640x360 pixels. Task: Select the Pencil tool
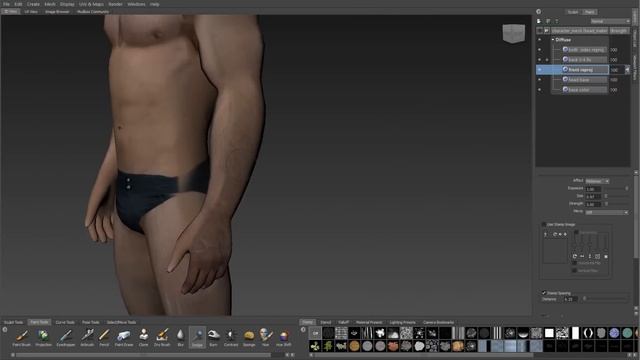pyautogui.click(x=104, y=337)
